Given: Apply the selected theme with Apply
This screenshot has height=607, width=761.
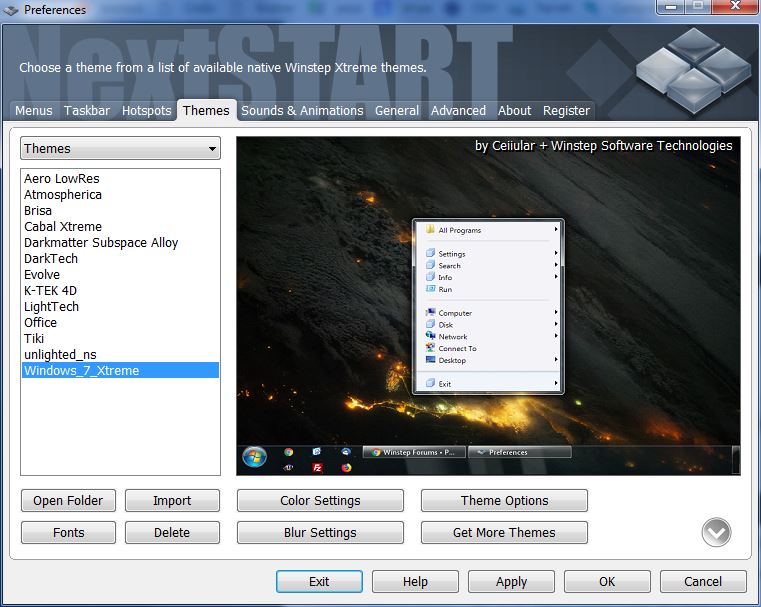Looking at the screenshot, I should (511, 582).
